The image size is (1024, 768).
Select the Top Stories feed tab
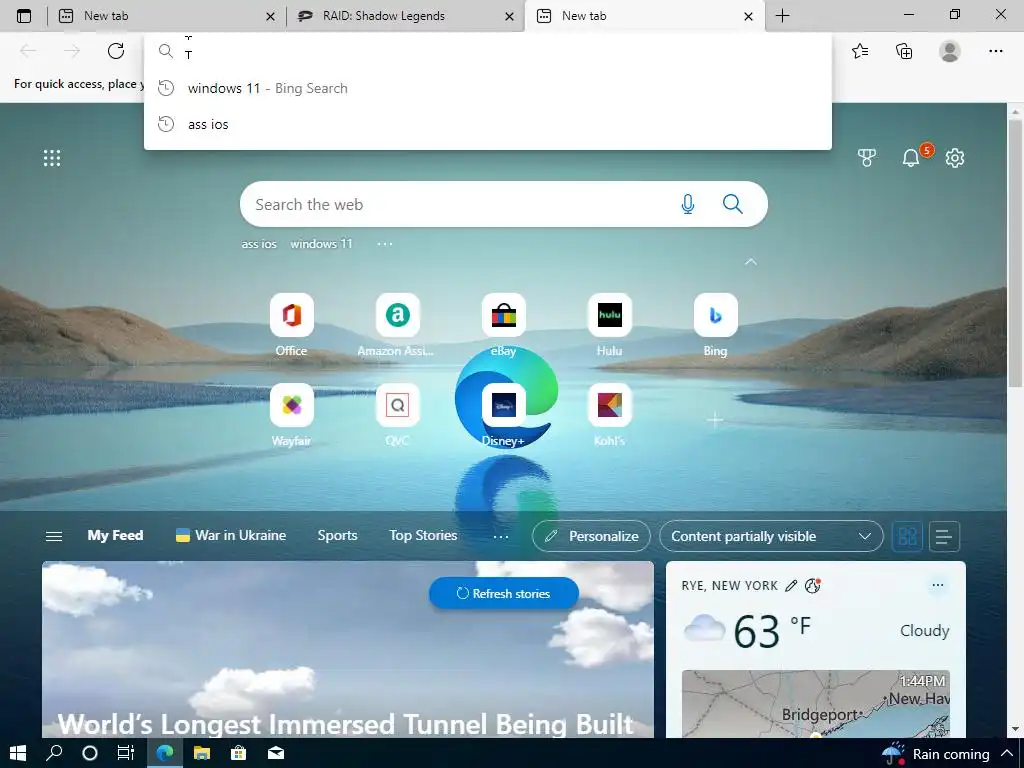pyautogui.click(x=423, y=536)
